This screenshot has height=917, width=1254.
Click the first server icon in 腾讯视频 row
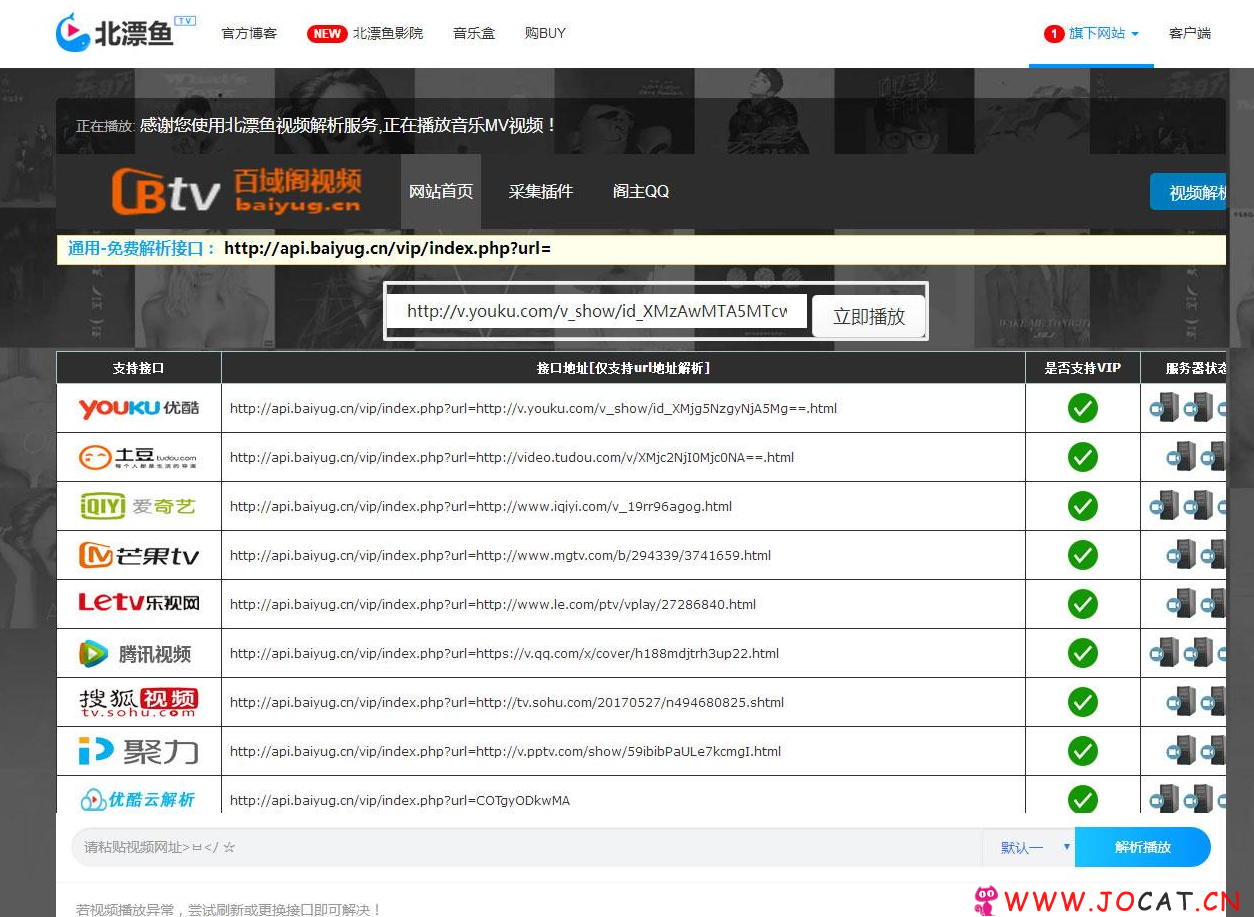point(1165,652)
